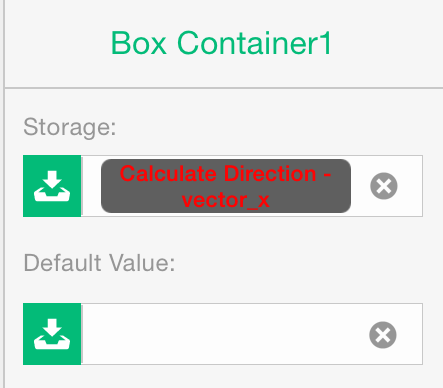Viewport: 443px width, 388px height.
Task: Click the gap between Storage inbox icon and chip
Action: coord(91,186)
